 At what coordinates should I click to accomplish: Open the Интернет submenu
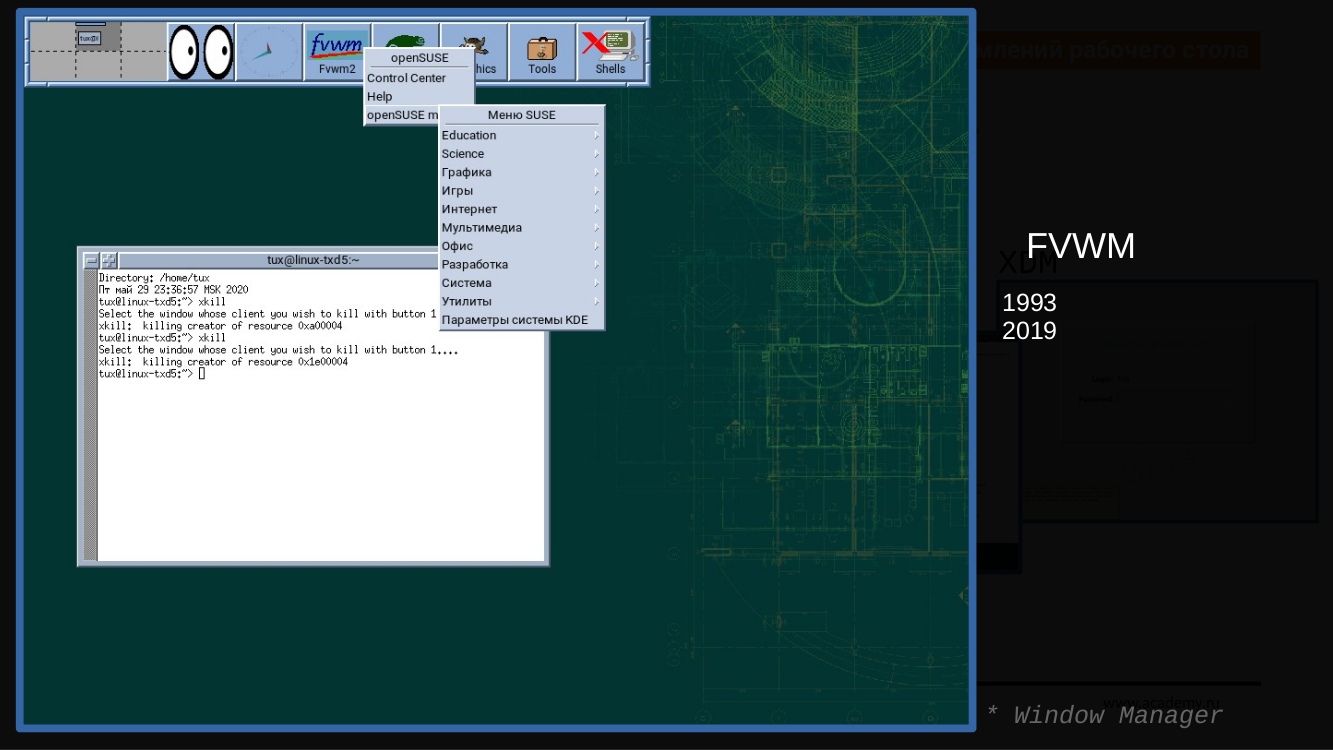[522, 209]
